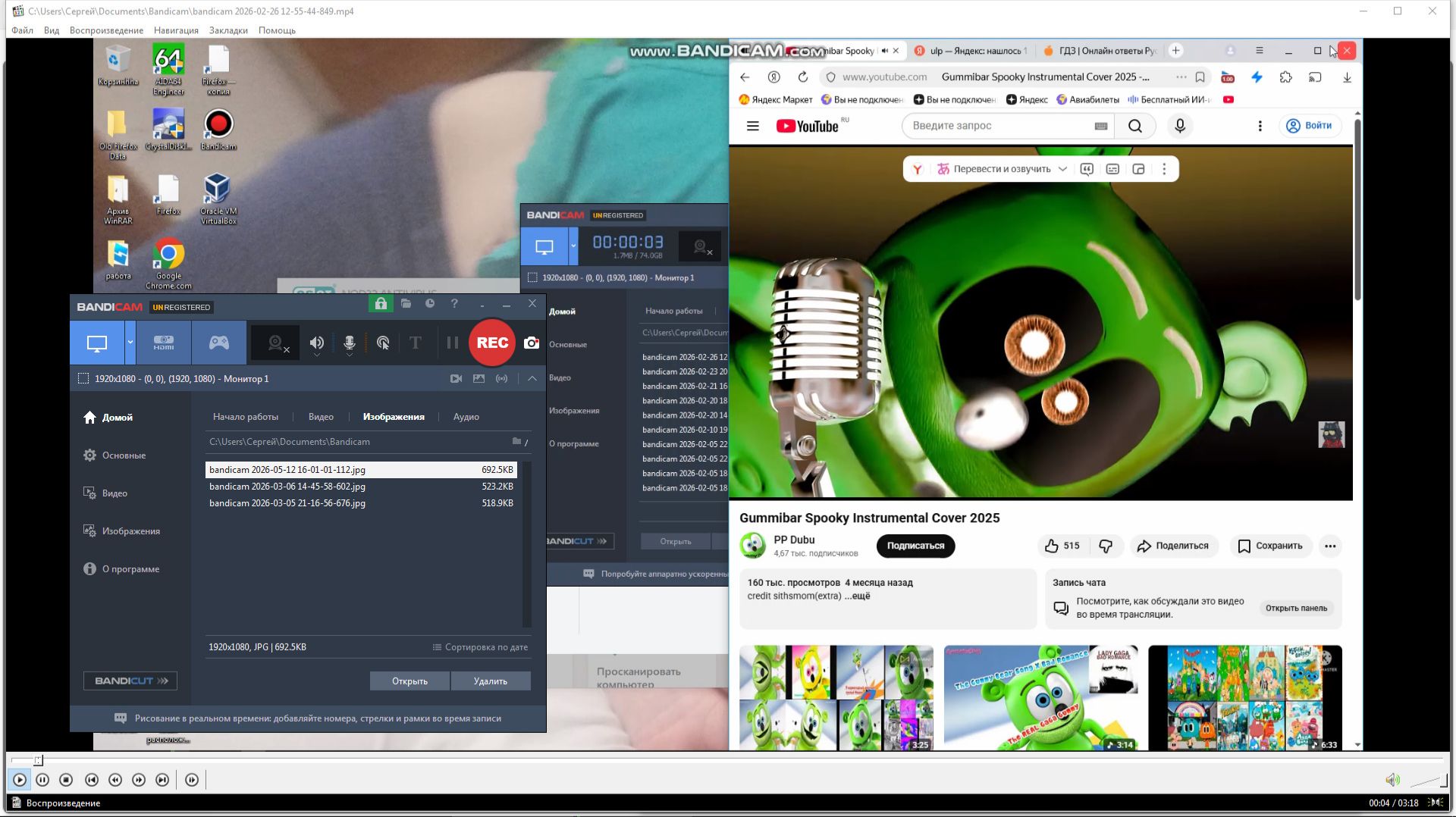Toggle microphone recording in Bandicam toolbar
The height and width of the screenshot is (817, 1456).
pos(350,343)
